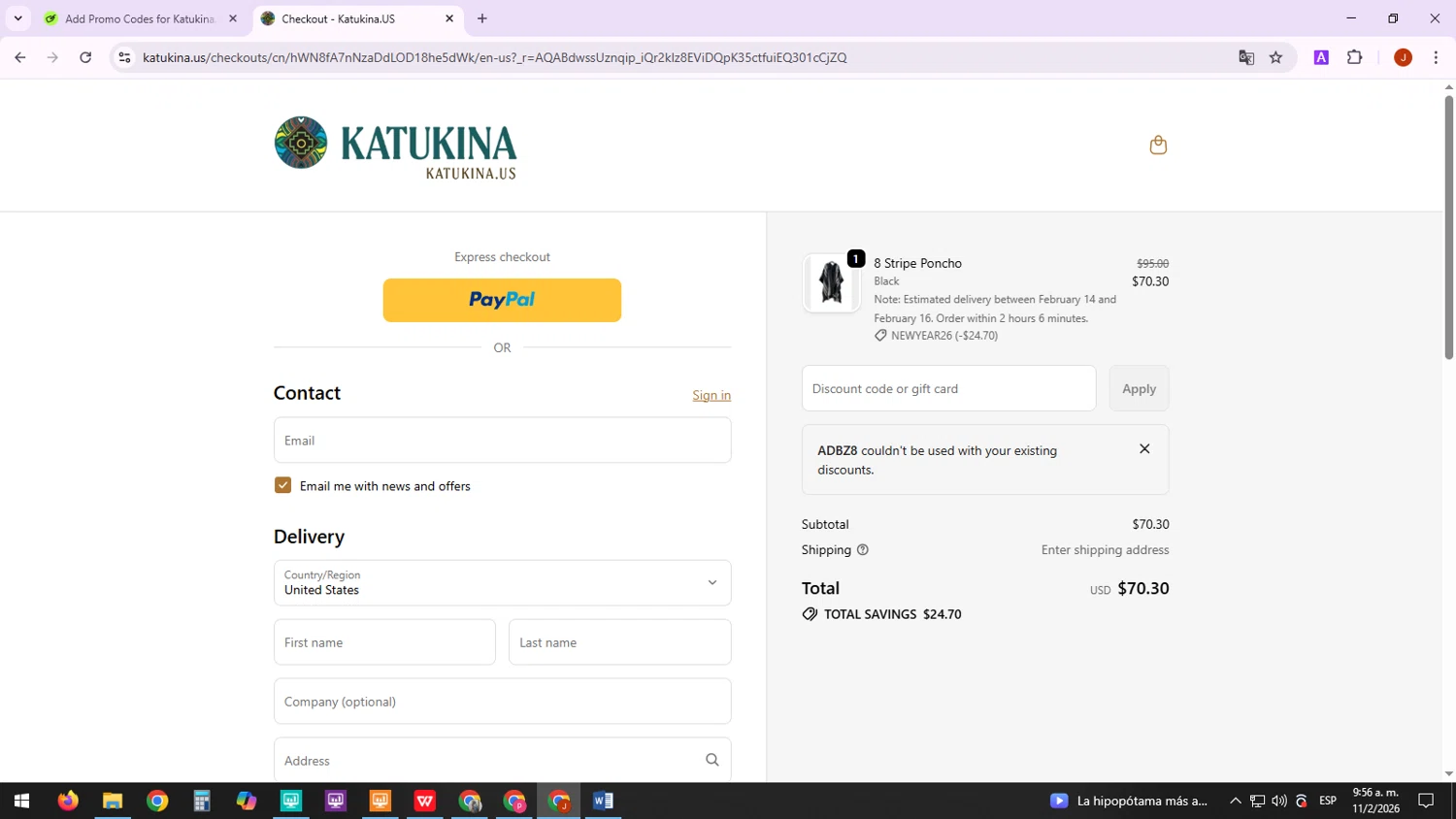Open the shopping bag cart icon
Viewport: 1456px width, 819px height.
click(x=1158, y=145)
